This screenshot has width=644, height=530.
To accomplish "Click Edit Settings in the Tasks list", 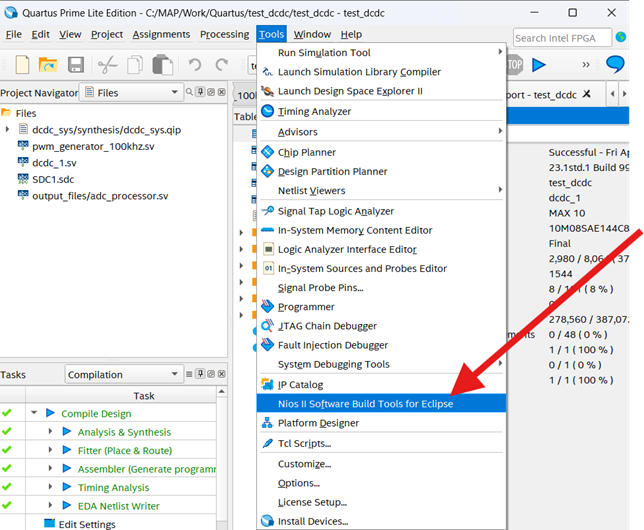I will point(87,524).
